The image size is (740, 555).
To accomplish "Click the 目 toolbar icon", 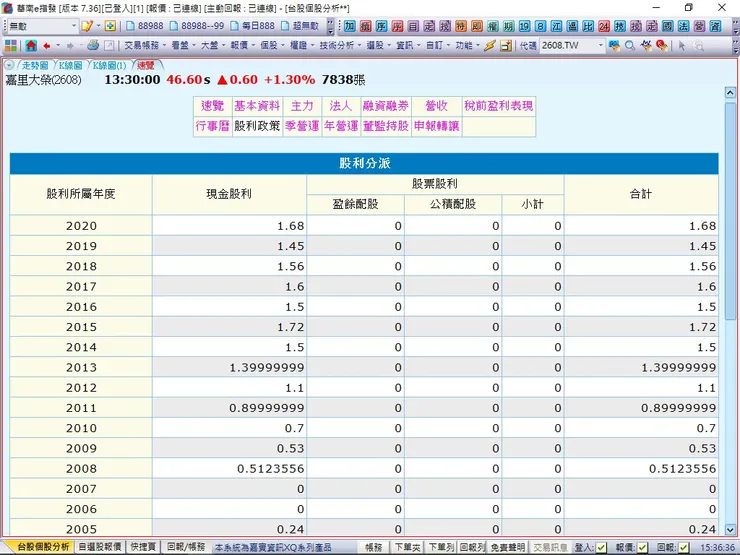I will pyautogui.click(x=413, y=26).
